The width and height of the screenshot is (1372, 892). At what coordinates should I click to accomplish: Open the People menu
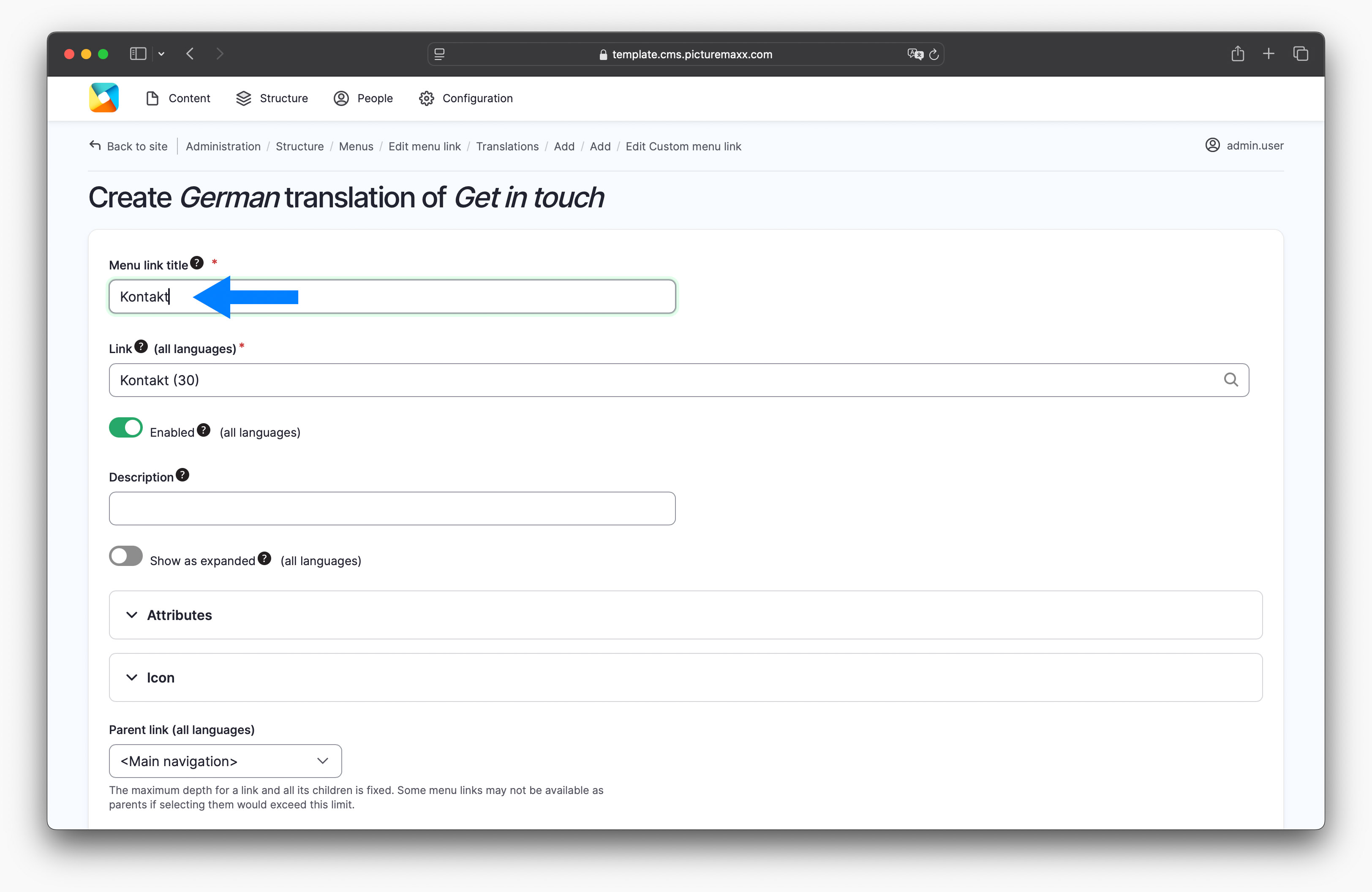pos(363,98)
